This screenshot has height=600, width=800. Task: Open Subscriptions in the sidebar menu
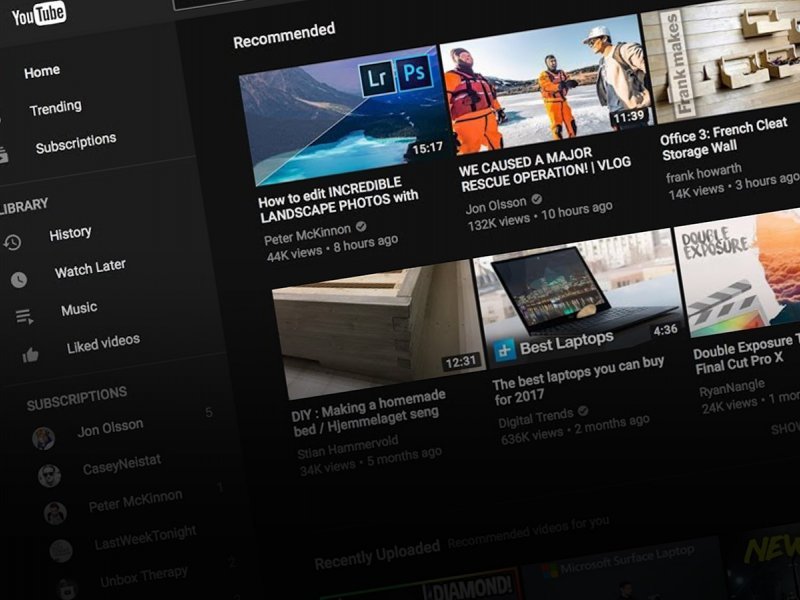click(x=76, y=143)
